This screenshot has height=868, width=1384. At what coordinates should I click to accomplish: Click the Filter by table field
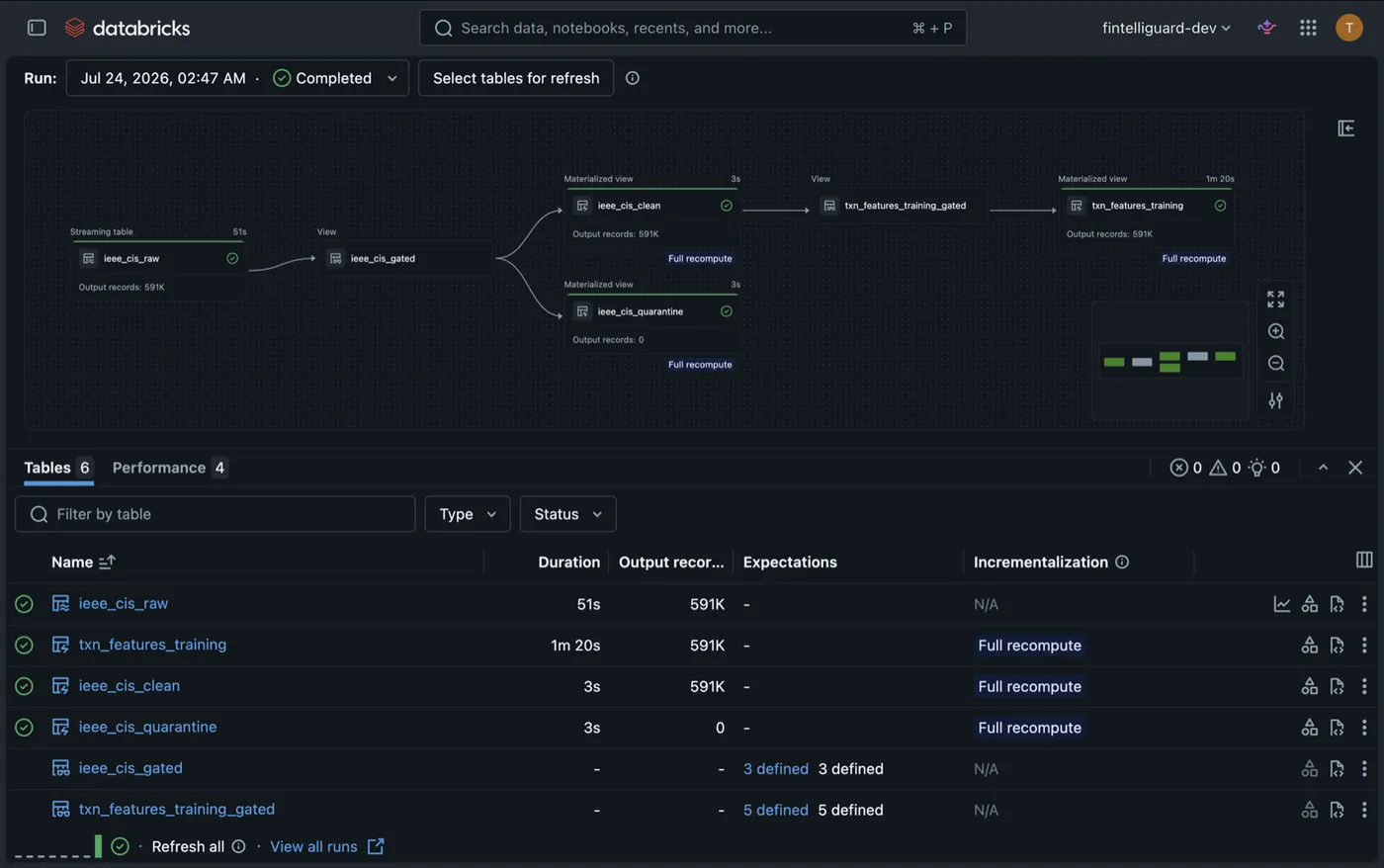click(x=215, y=514)
